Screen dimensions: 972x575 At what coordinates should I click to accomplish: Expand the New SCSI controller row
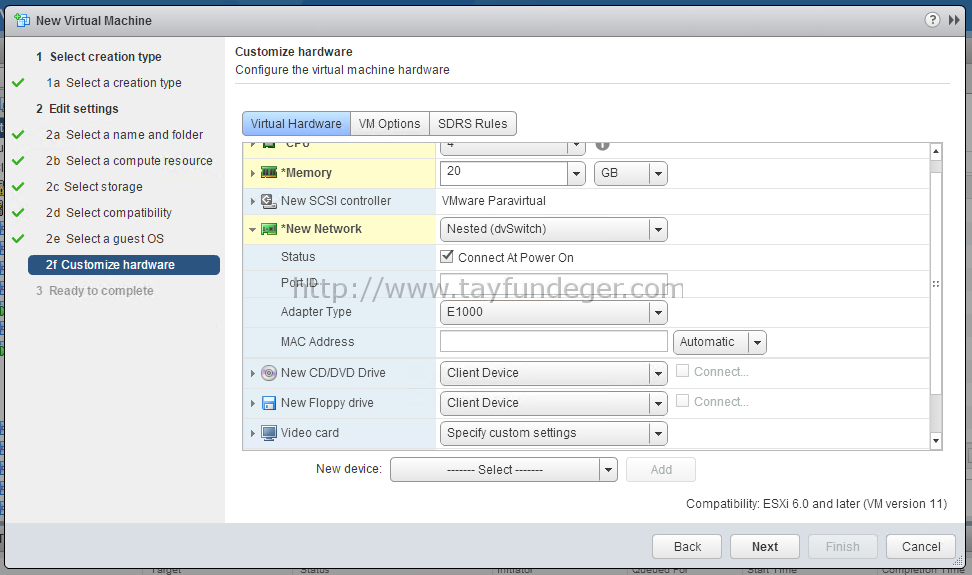[252, 201]
